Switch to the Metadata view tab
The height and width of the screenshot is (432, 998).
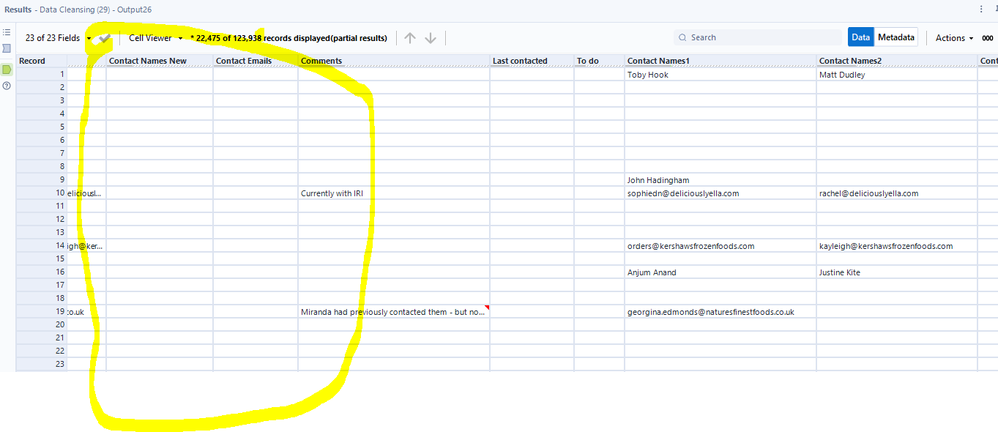point(896,38)
